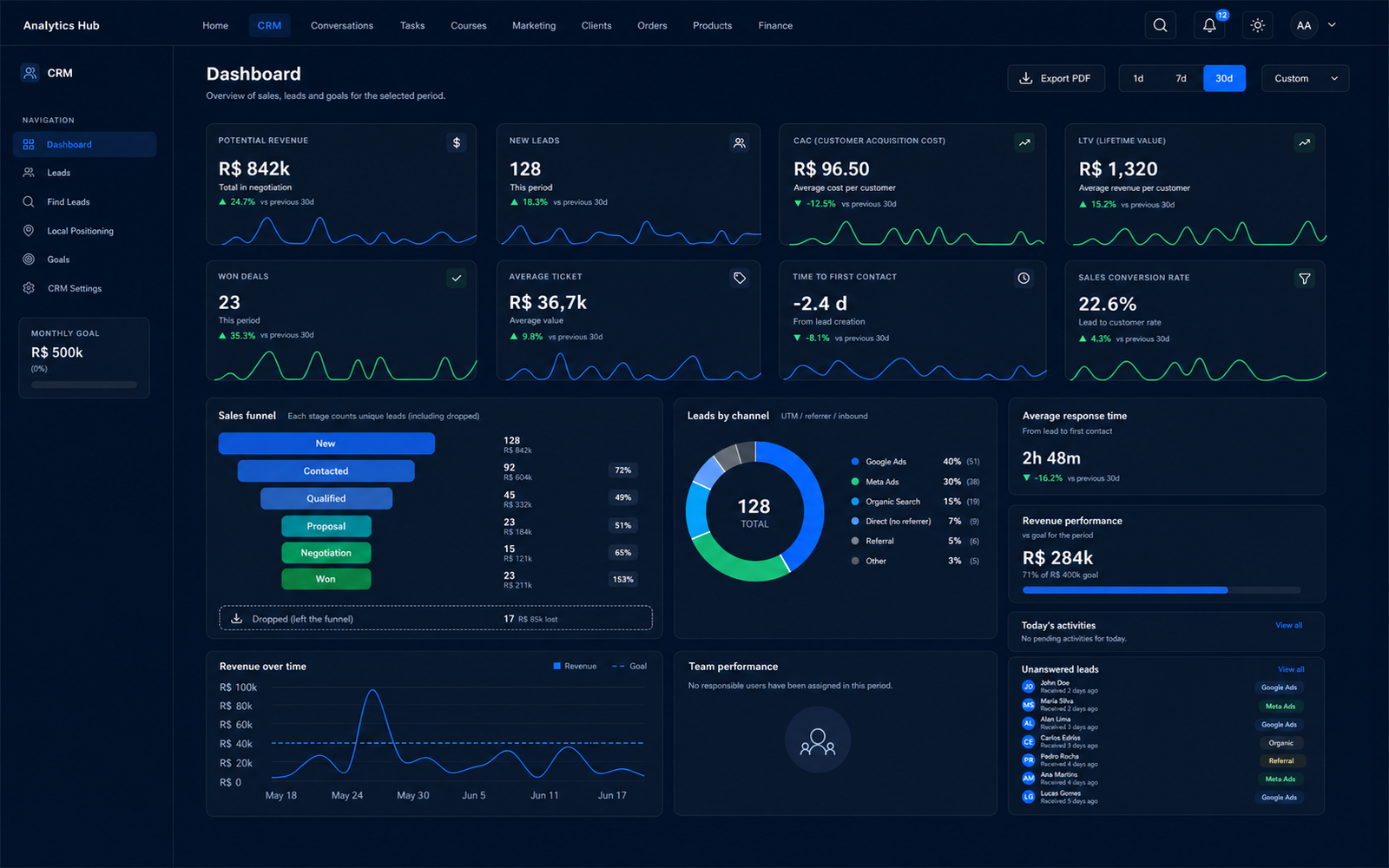The image size is (1389, 868).
Task: Open search with the magnifier icon
Action: point(1160,25)
